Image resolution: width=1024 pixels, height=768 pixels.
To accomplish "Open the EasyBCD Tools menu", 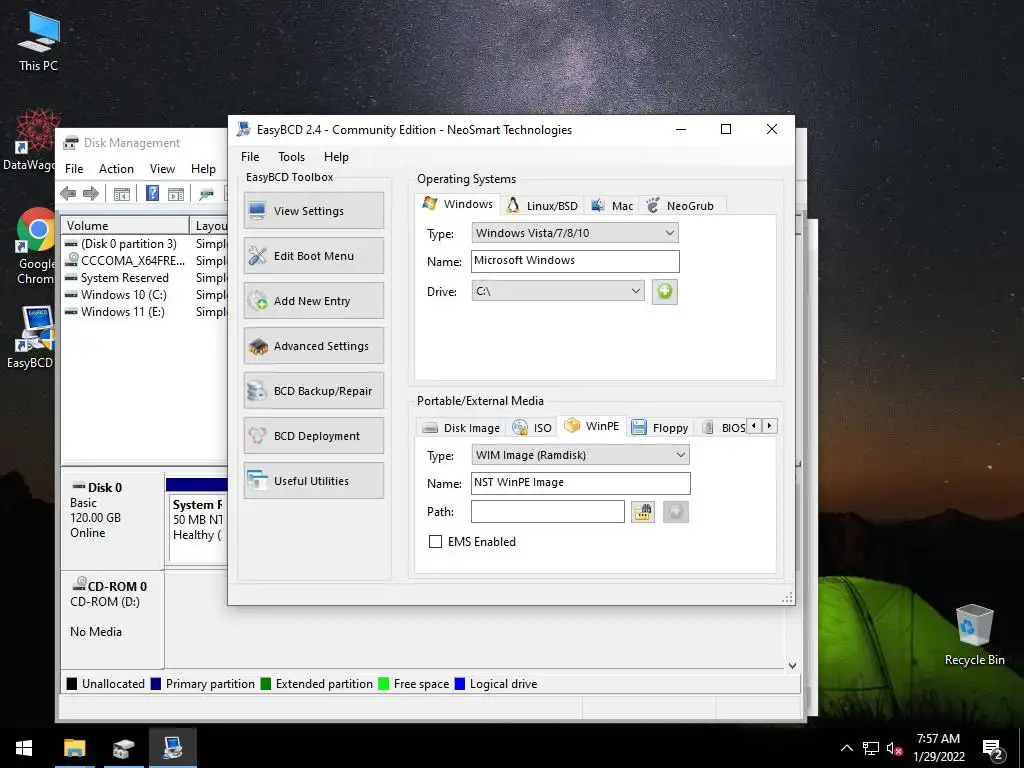I will tap(291, 157).
